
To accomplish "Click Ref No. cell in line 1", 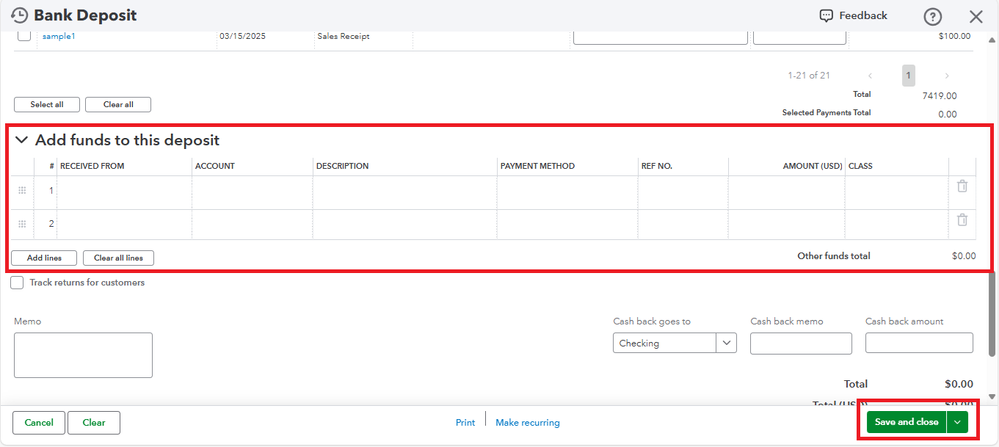I will 683,190.
